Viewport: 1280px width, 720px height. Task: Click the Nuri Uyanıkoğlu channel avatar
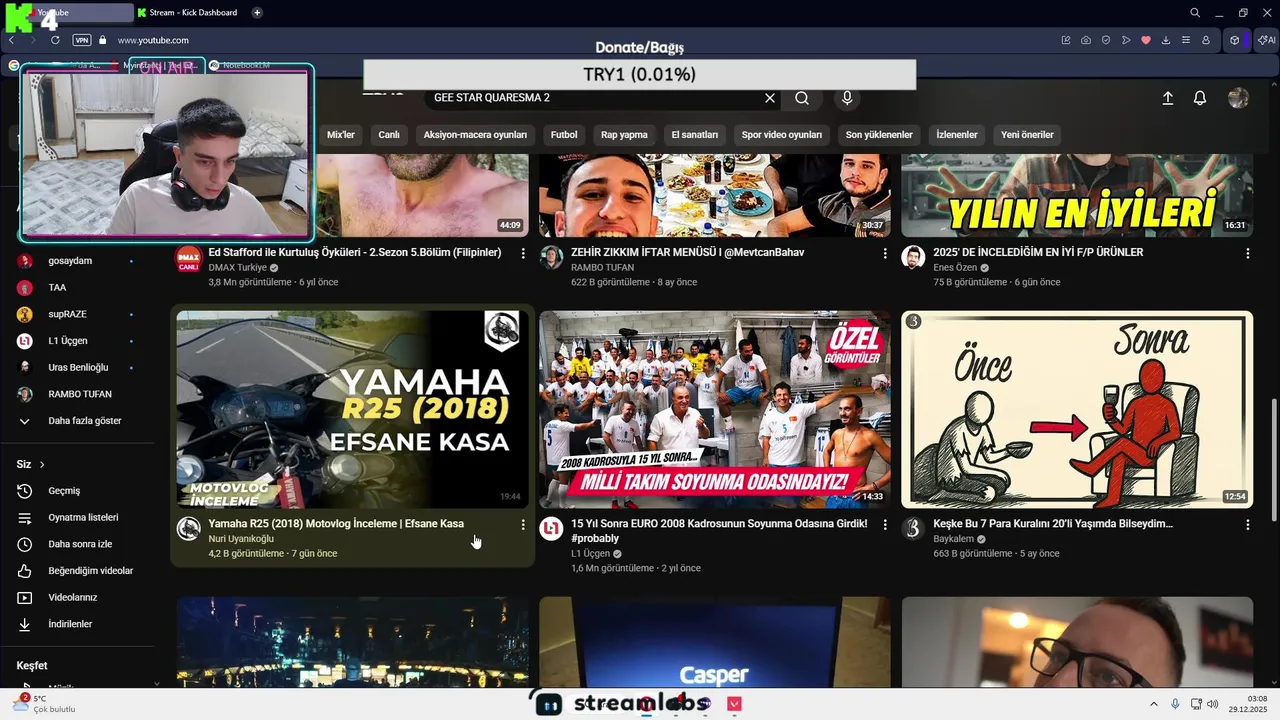coord(188,529)
